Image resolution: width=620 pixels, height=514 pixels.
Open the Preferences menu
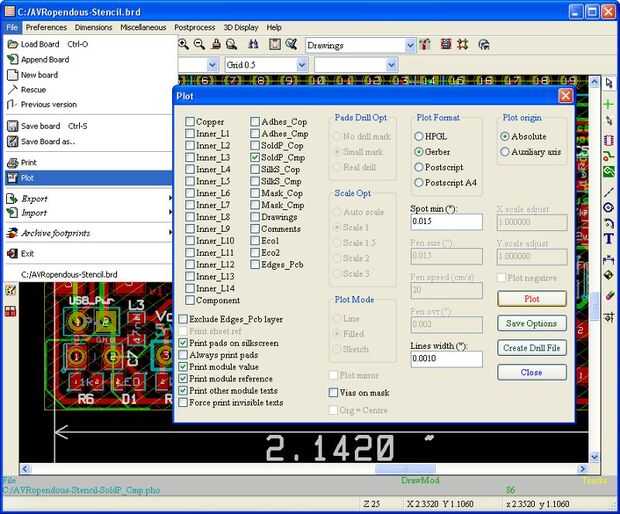click(46, 27)
